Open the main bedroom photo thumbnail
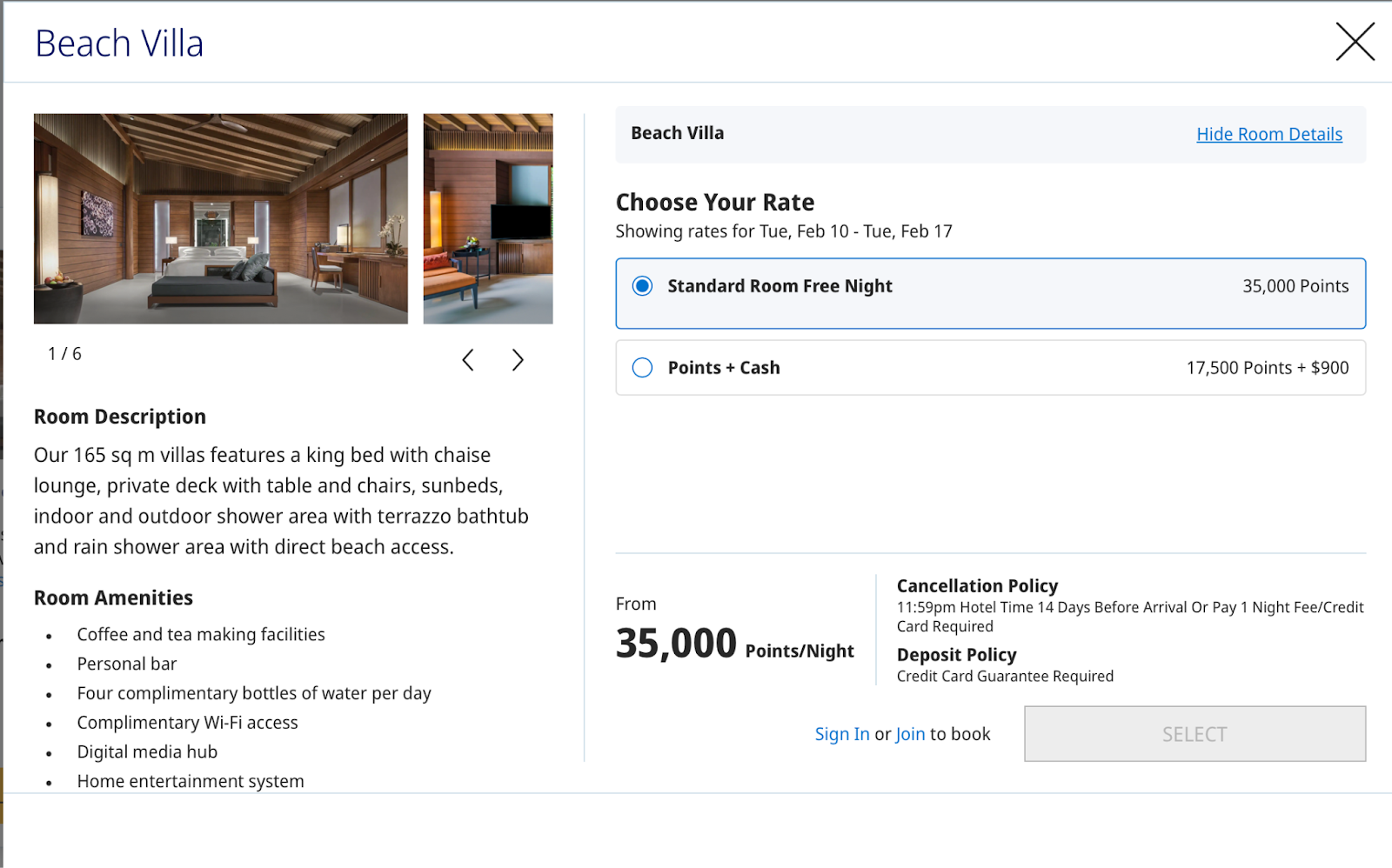The height and width of the screenshot is (868, 1392). point(221,218)
